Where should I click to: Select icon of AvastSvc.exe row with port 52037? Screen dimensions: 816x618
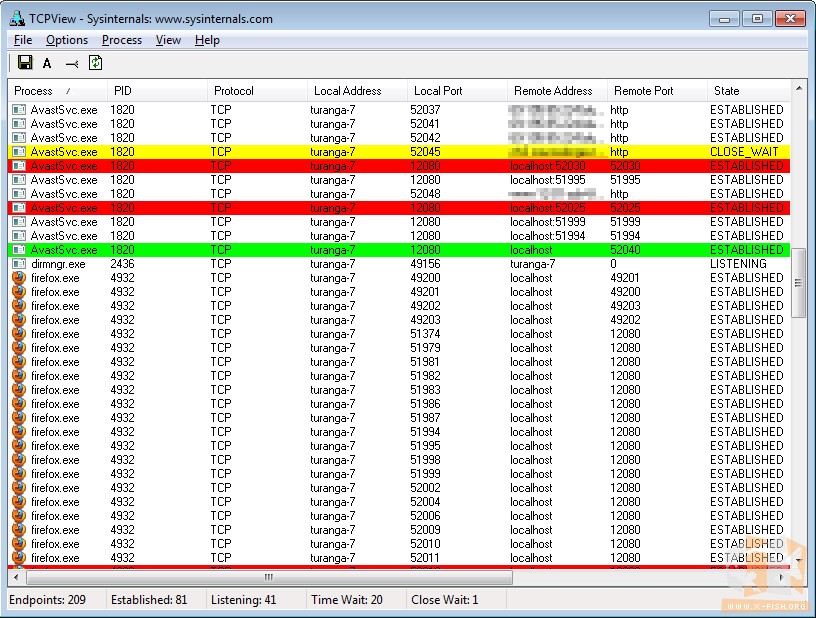(x=19, y=110)
